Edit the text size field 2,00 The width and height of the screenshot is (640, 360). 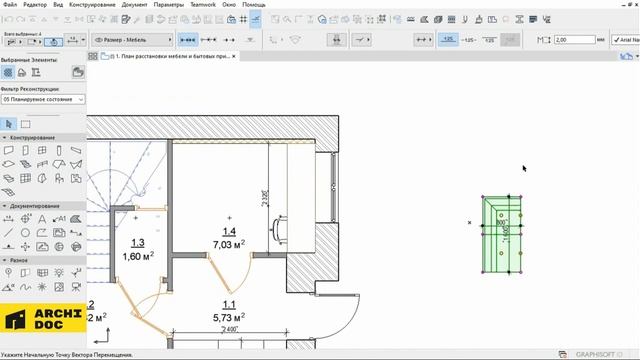click(575, 40)
